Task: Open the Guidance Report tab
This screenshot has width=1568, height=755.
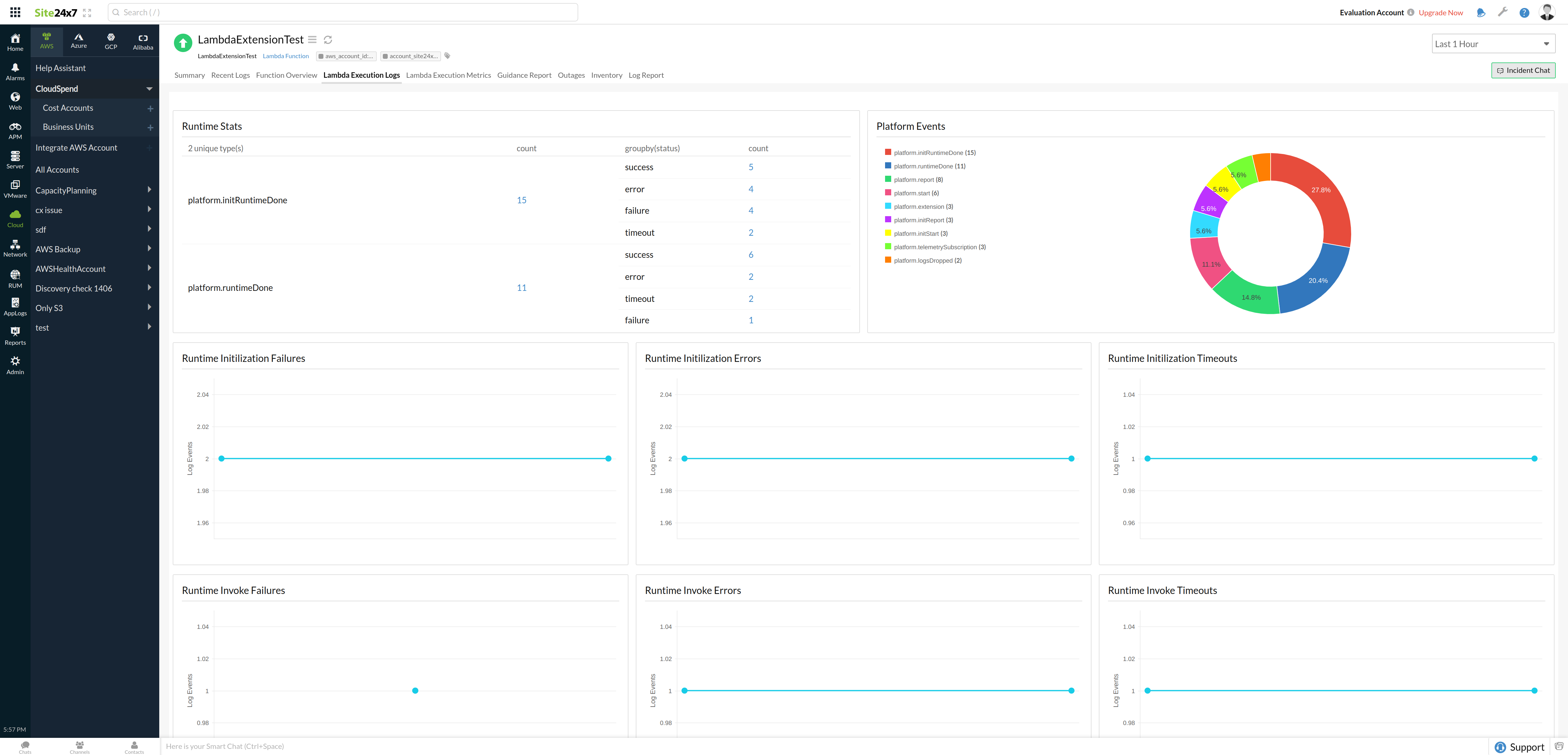Action: pos(524,75)
